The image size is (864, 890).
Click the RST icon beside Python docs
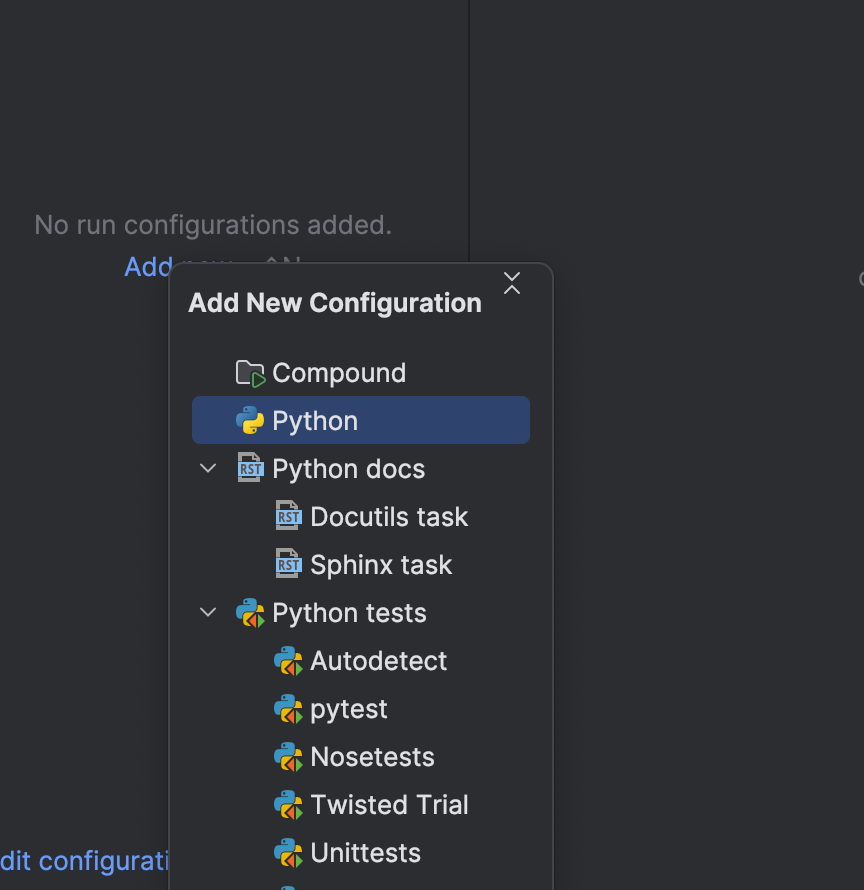[x=250, y=468]
